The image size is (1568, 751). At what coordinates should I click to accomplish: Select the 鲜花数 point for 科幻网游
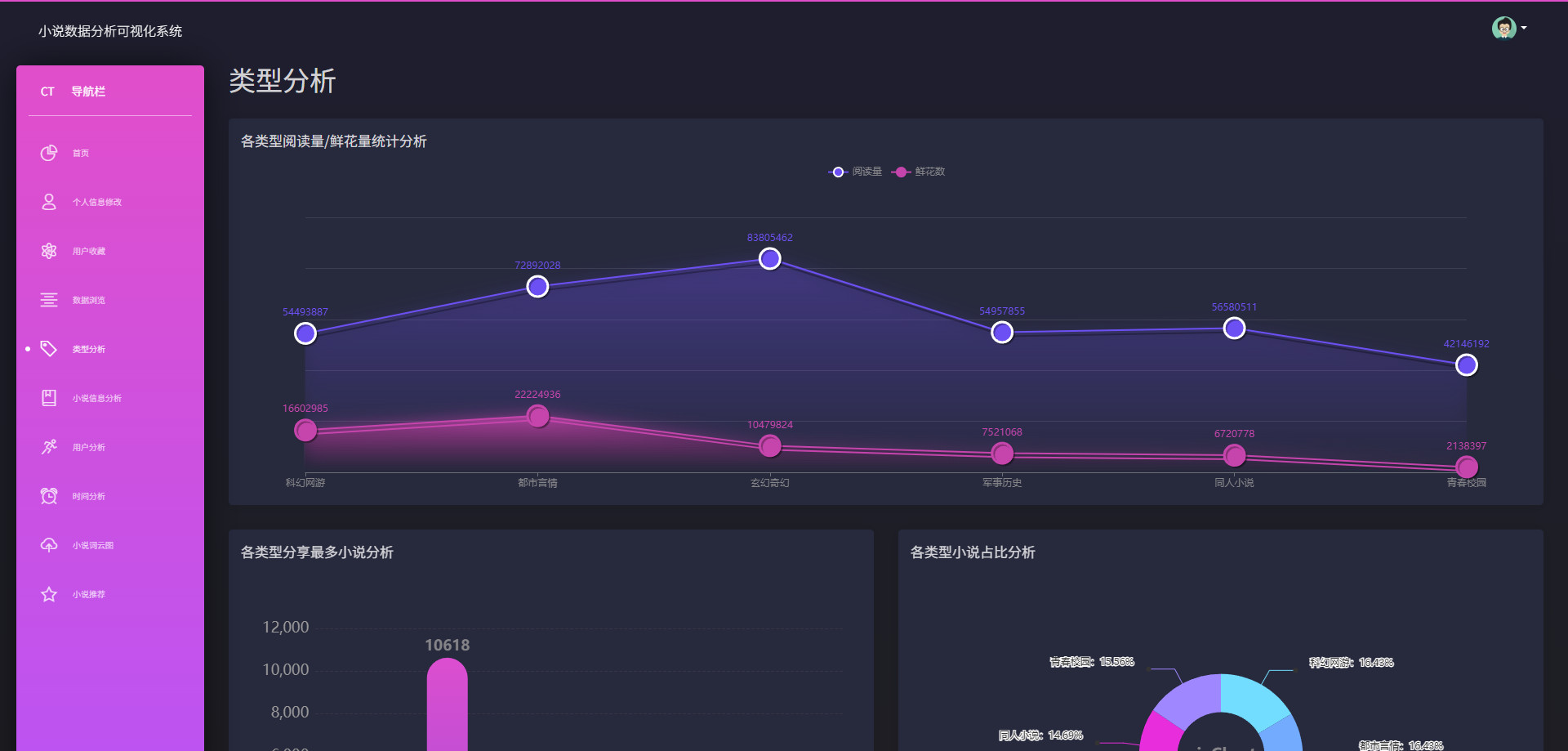click(x=305, y=430)
